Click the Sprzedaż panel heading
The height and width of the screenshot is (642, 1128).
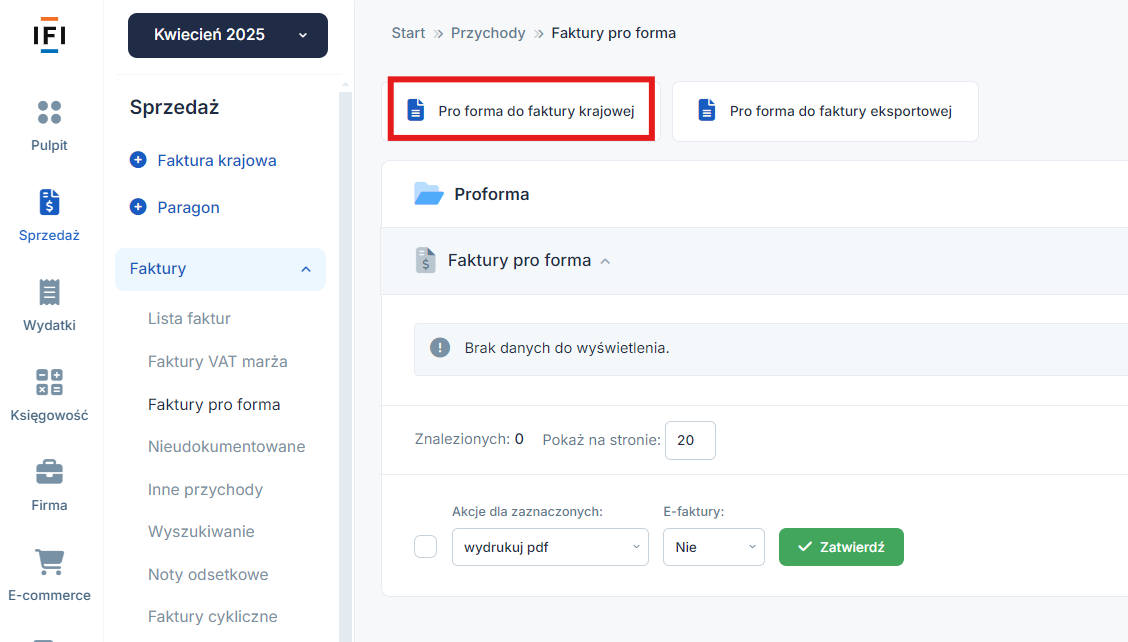point(174,107)
